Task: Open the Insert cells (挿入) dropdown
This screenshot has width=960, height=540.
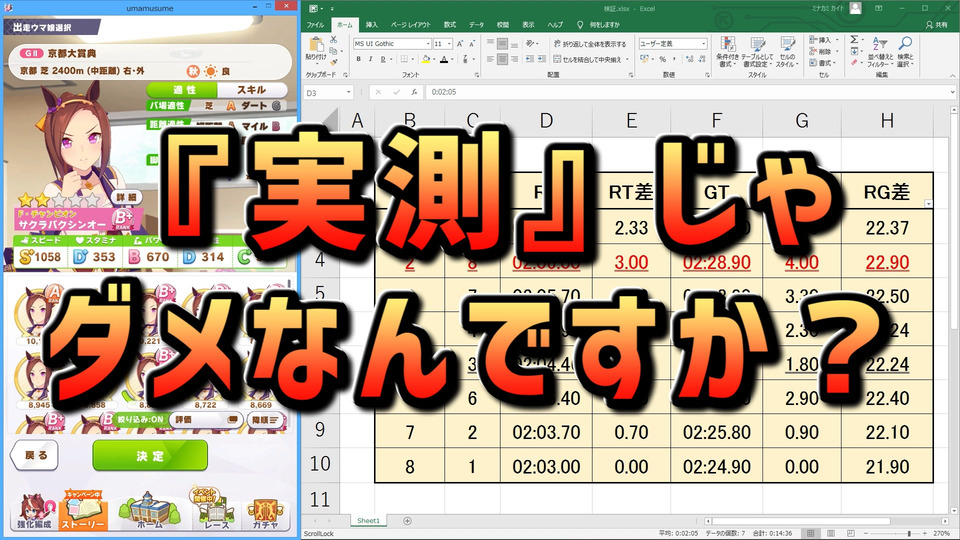Action: click(x=823, y=40)
